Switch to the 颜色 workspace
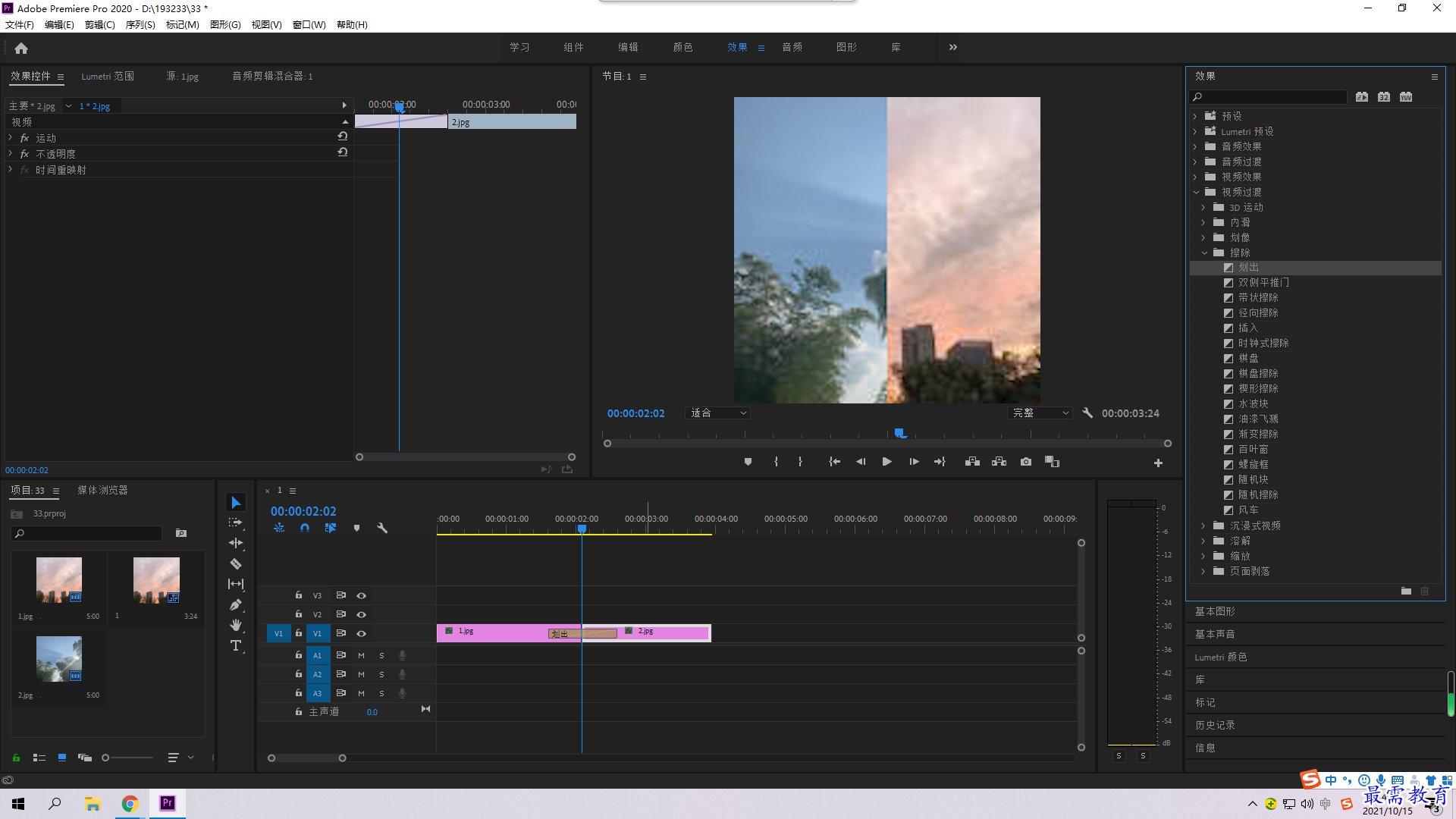The height and width of the screenshot is (819, 1456). 682,47
